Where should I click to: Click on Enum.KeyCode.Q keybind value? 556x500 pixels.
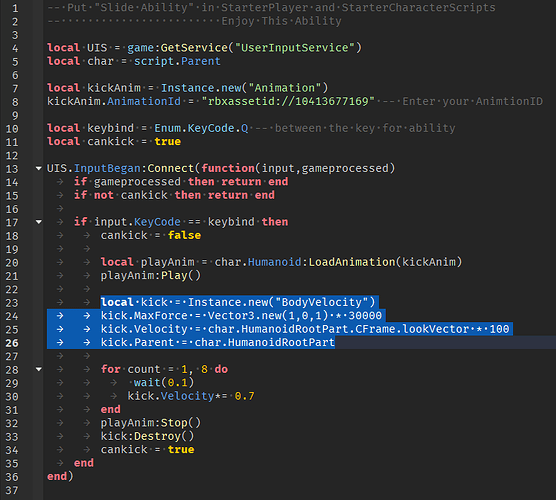[x=201, y=128]
